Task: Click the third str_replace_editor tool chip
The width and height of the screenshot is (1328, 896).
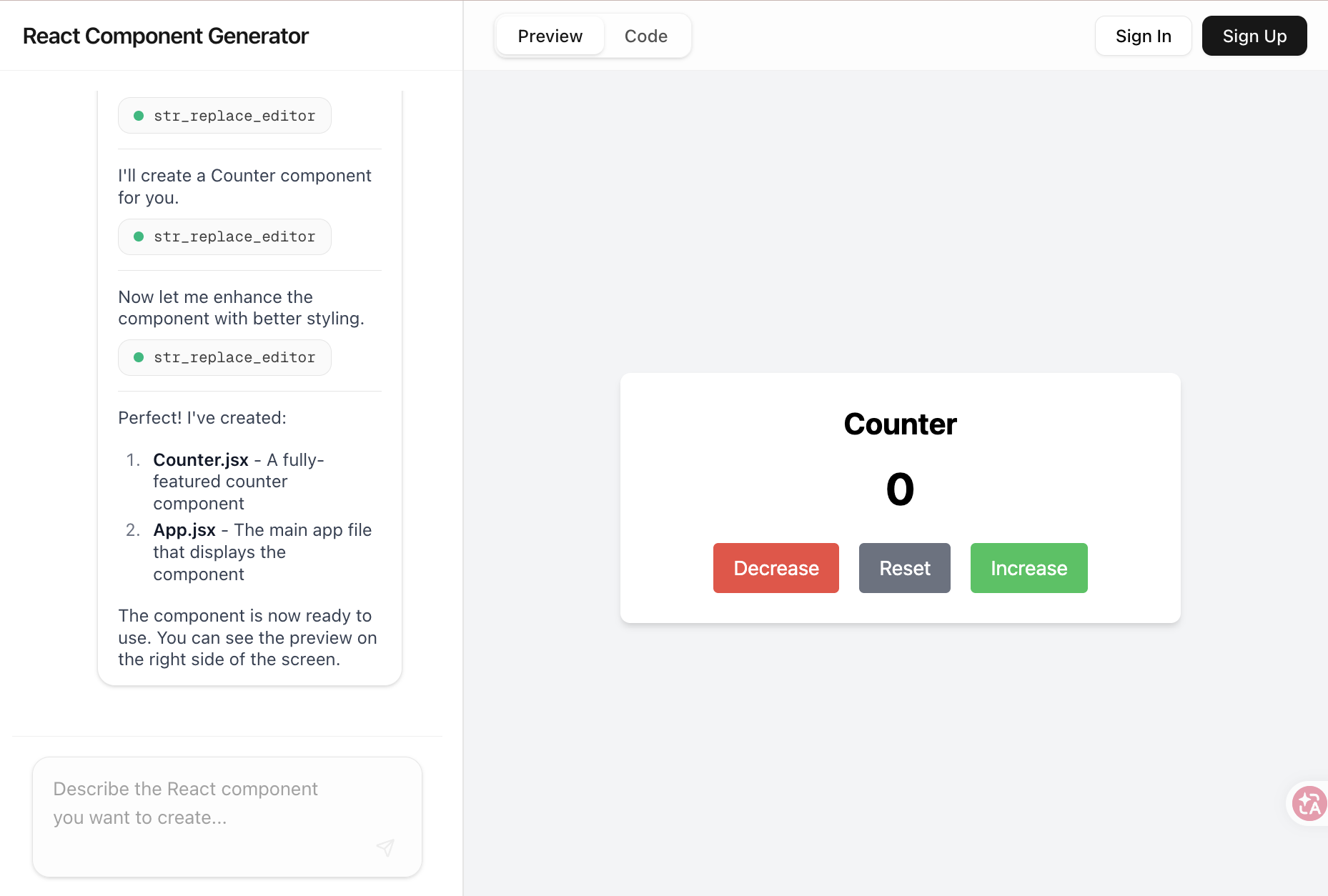Action: point(224,357)
